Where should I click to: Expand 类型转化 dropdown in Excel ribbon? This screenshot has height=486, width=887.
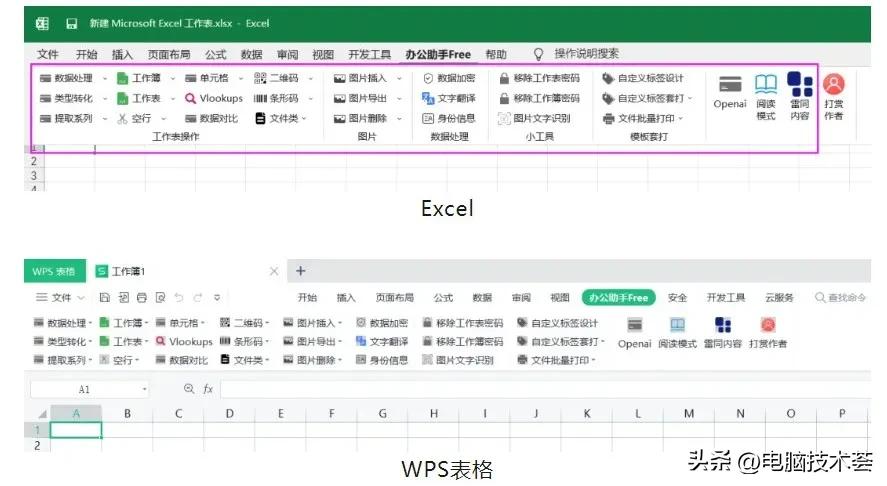click(x=105, y=98)
